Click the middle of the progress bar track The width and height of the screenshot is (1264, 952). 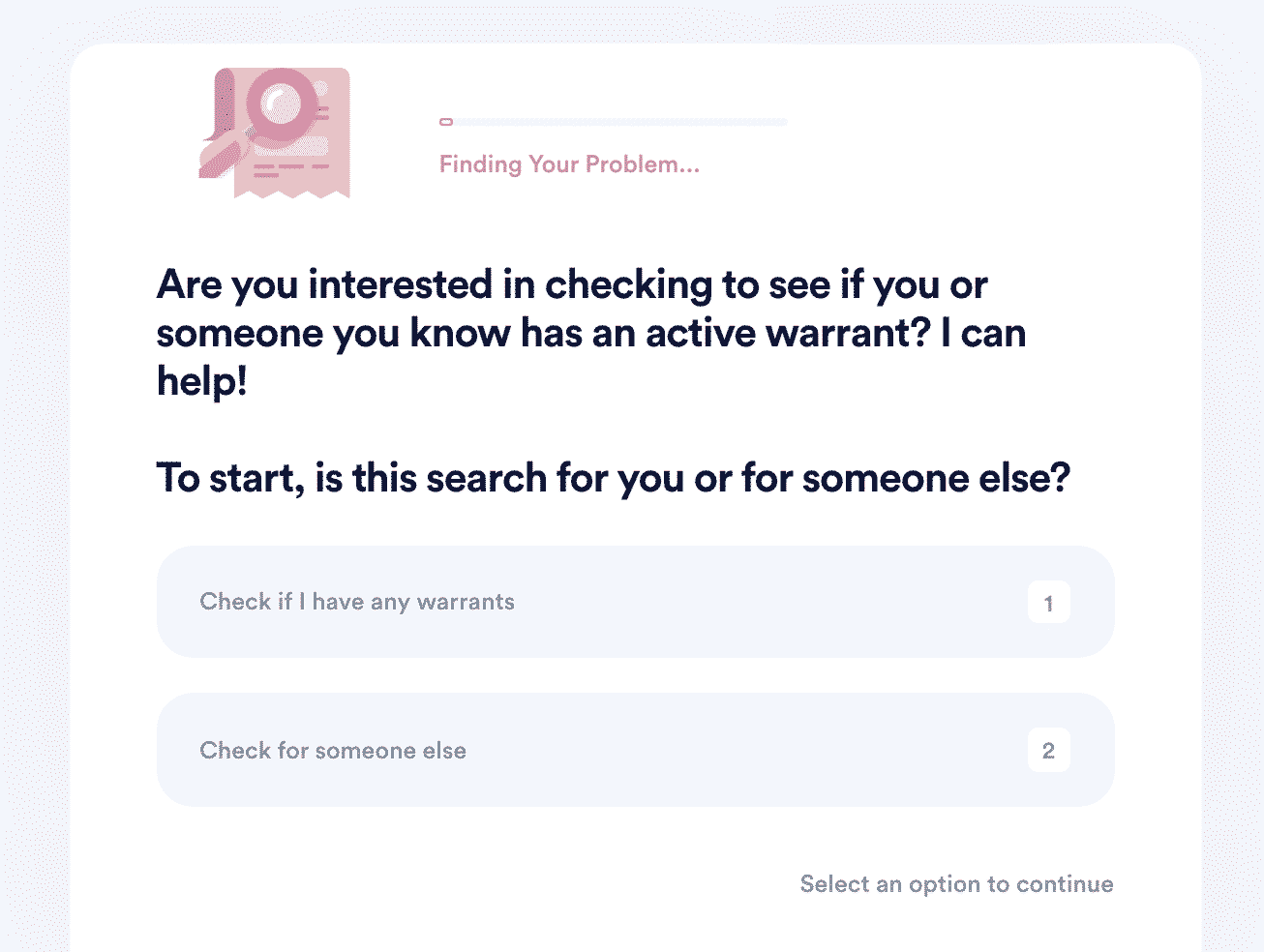tap(614, 122)
